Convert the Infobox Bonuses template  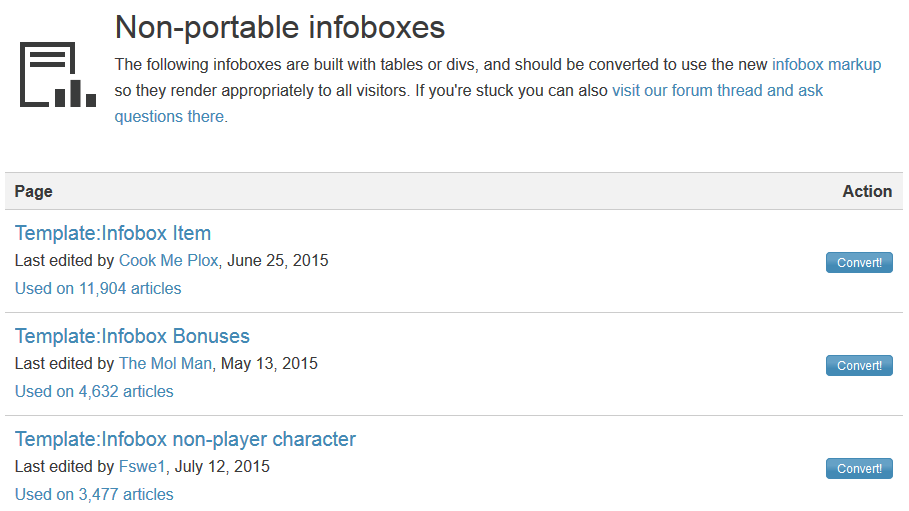(859, 366)
